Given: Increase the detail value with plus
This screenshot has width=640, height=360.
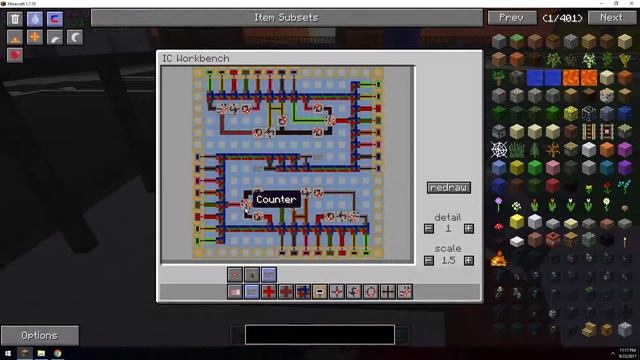Looking at the screenshot, I should tap(469, 229).
